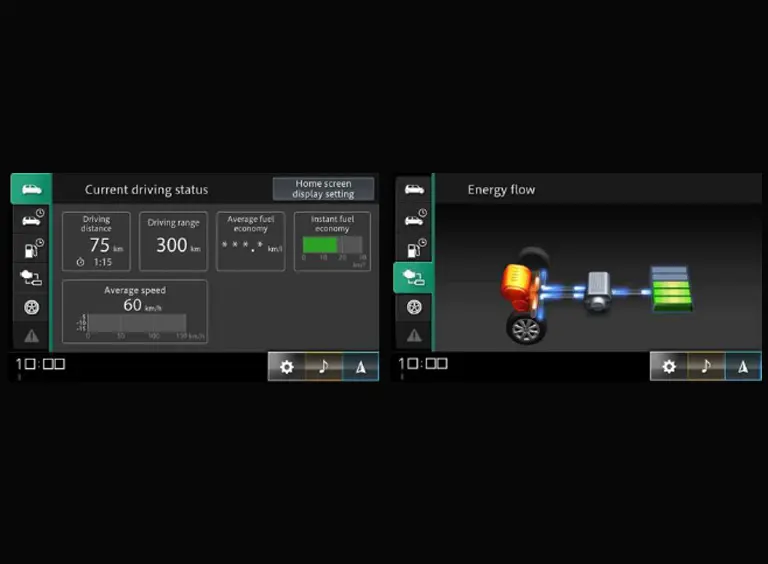
Task: Open navigation arrow on left screen
Action: click(x=360, y=366)
